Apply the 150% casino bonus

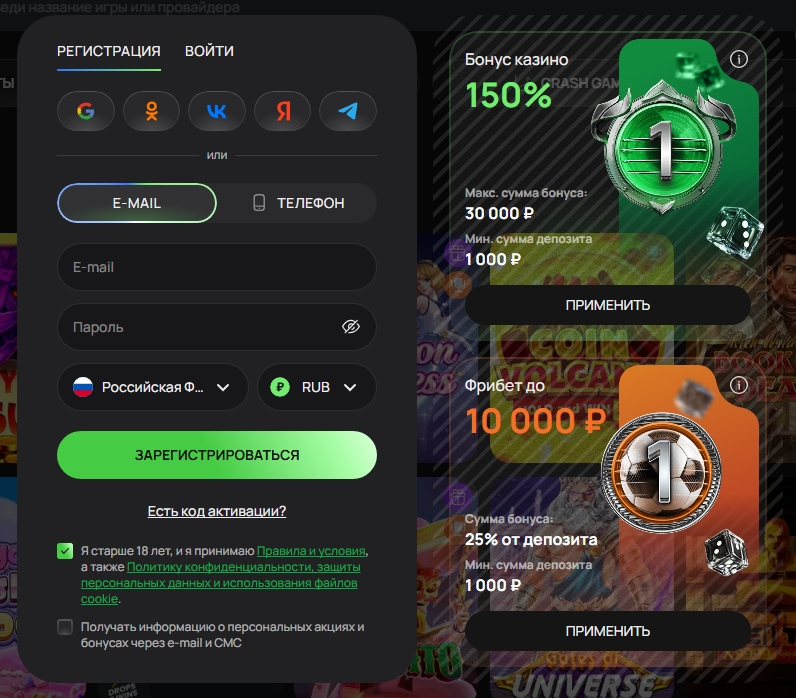coord(608,305)
